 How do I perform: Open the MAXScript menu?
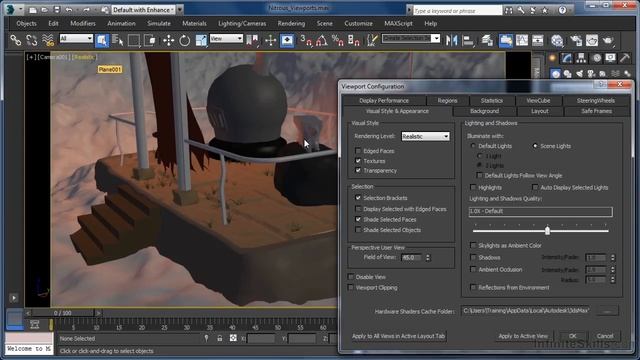pos(398,23)
